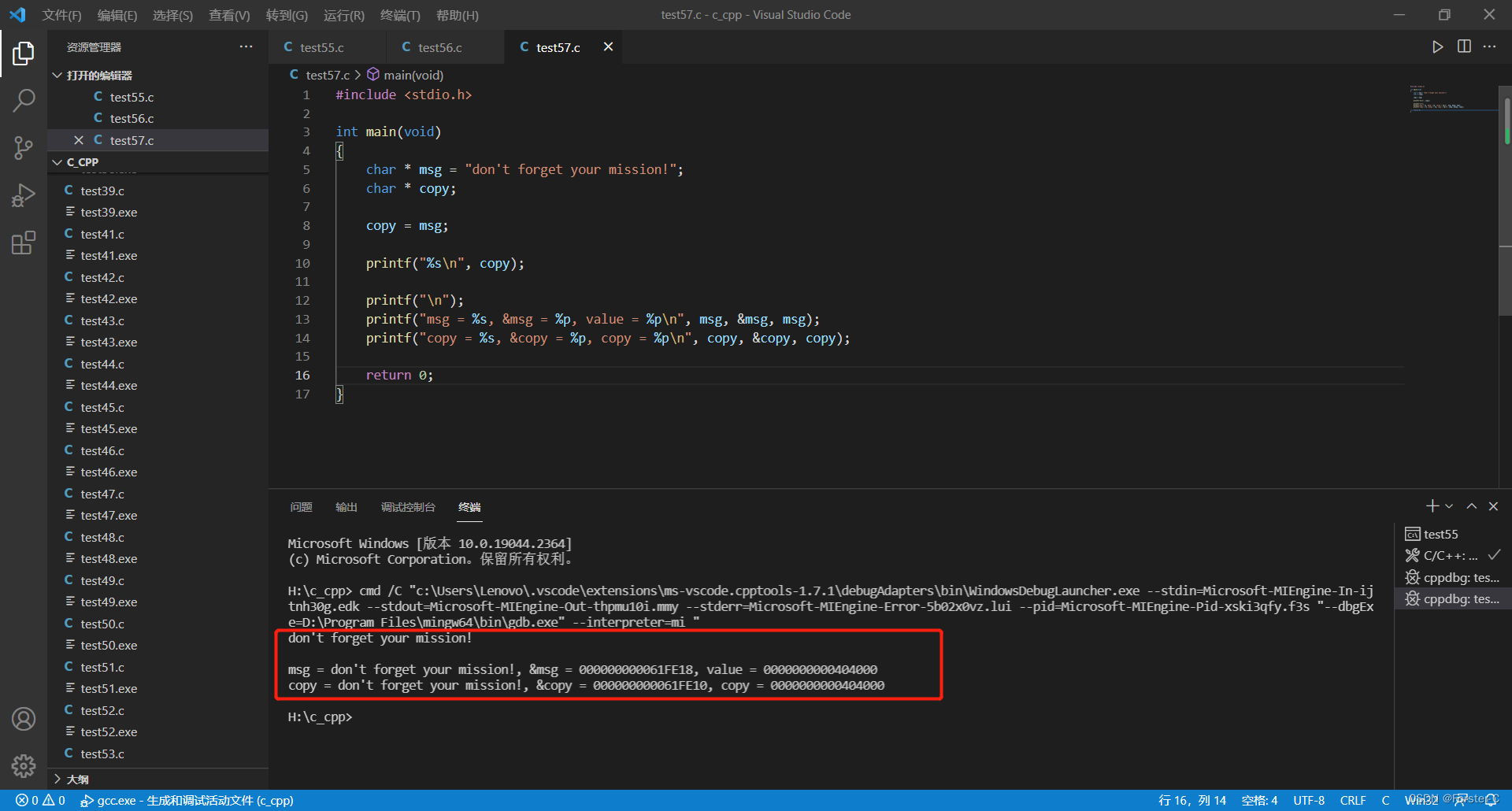Open the Explorer view in activity bar

(24, 54)
